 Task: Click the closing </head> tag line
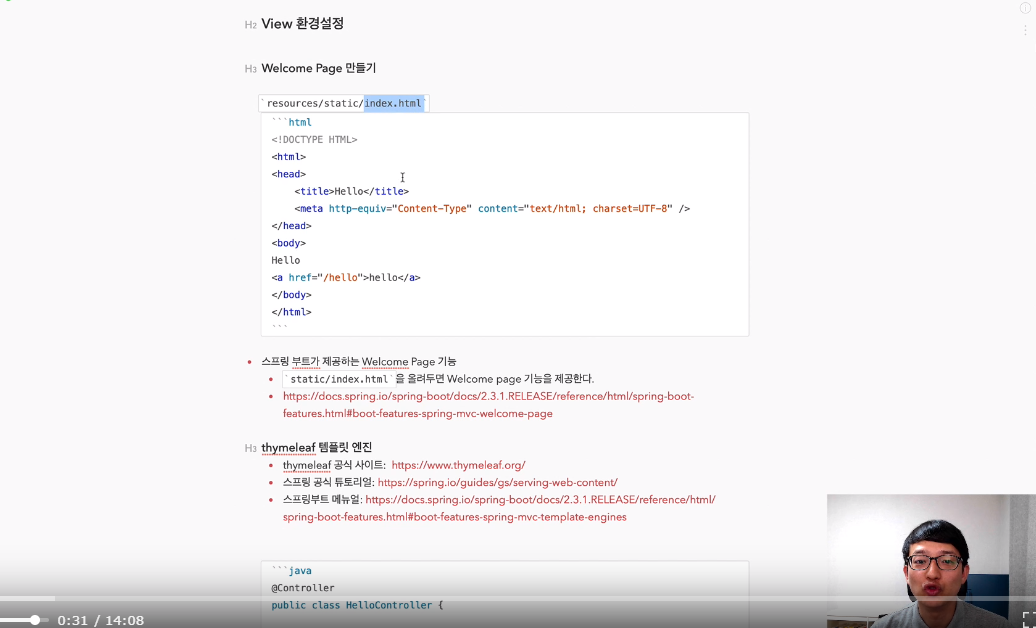click(x=291, y=225)
